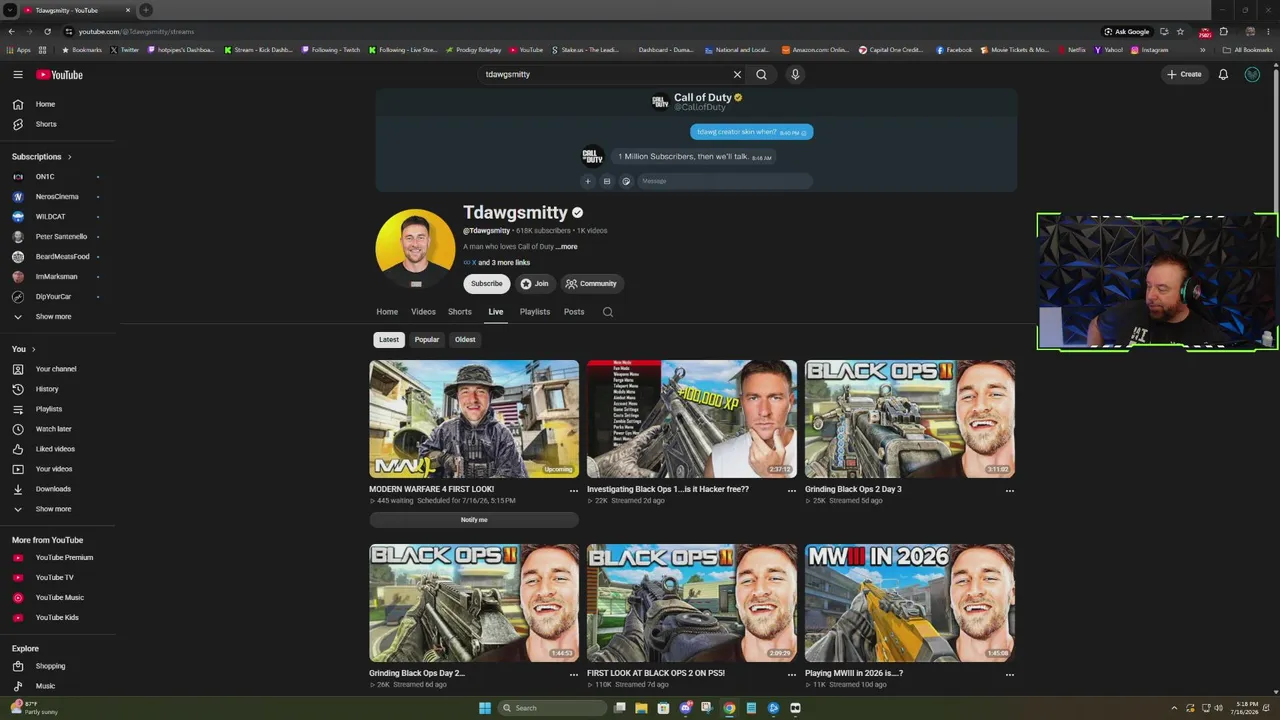The height and width of the screenshot is (720, 1280).
Task: Open the Netflix bookmark
Action: 1071,50
